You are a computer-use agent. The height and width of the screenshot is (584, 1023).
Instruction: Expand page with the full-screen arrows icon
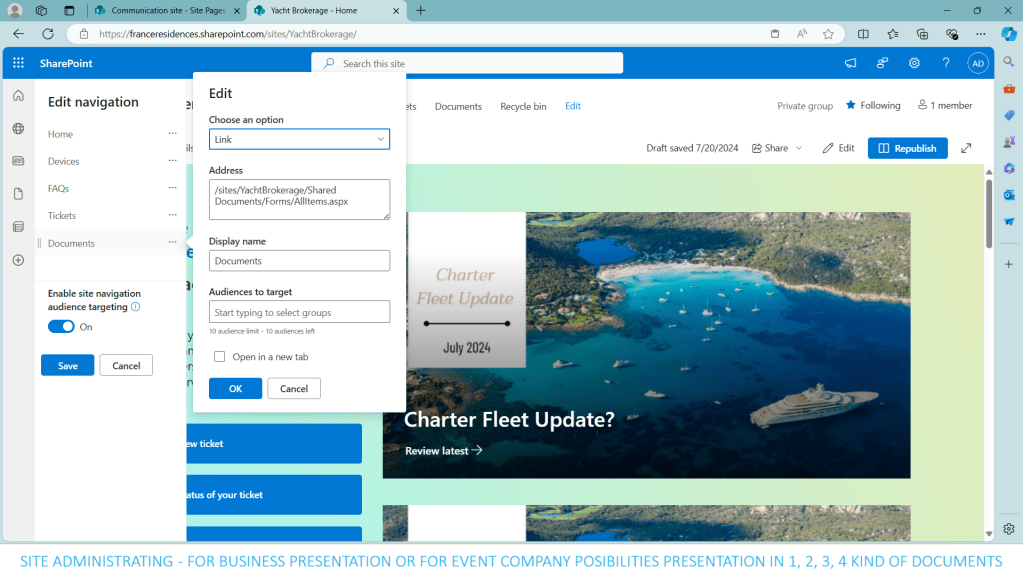coord(966,148)
